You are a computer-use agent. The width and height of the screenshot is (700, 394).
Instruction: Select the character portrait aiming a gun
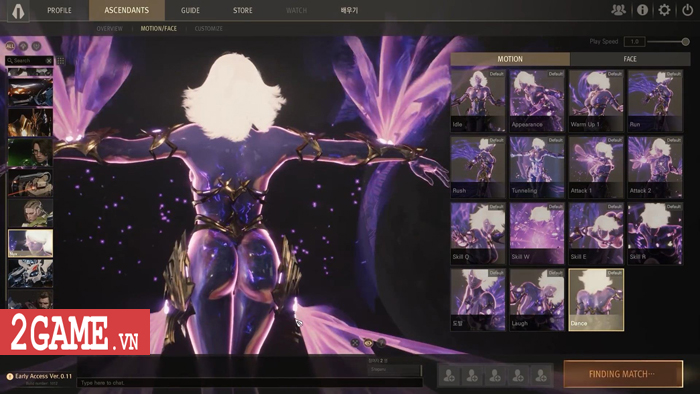click(x=30, y=182)
